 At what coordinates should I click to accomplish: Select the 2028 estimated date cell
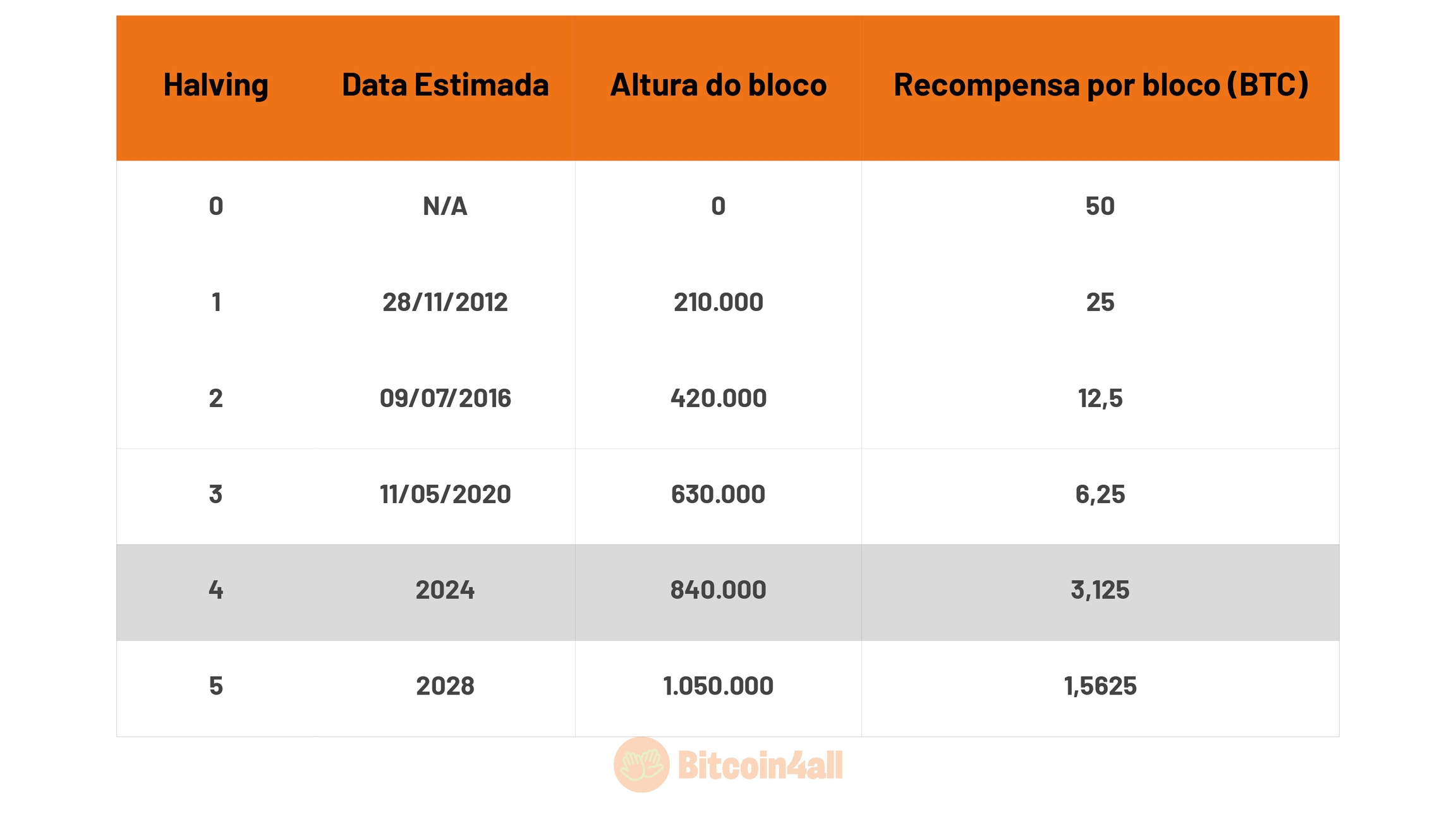(x=445, y=686)
